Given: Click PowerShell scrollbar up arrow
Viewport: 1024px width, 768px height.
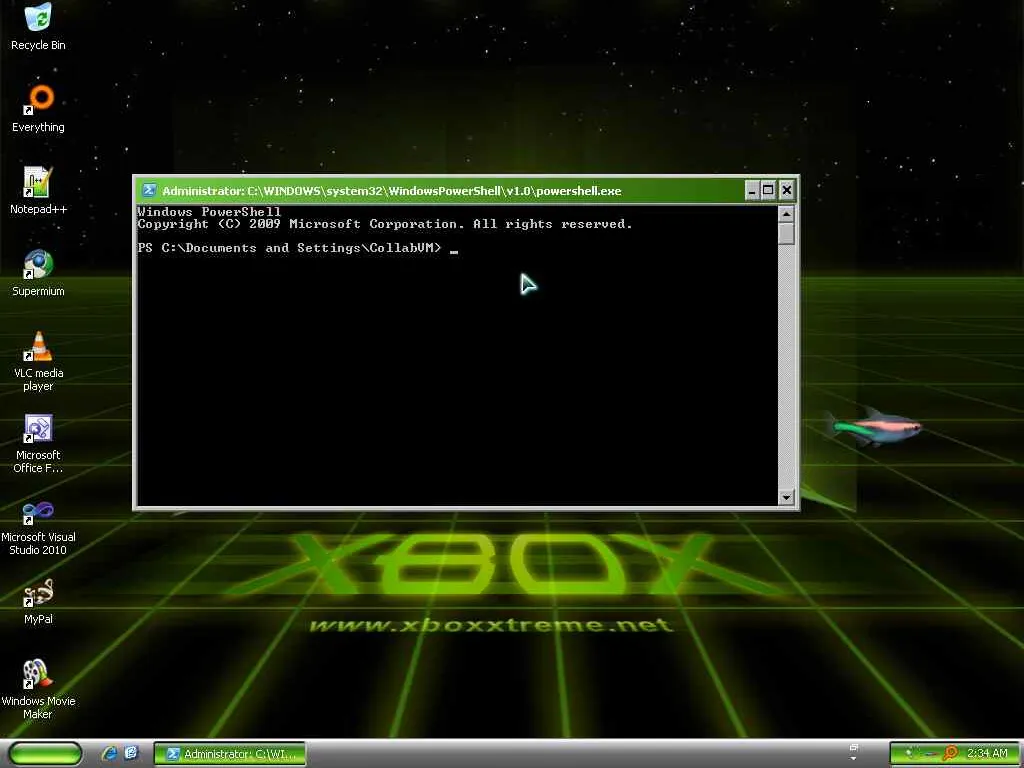Looking at the screenshot, I should [786, 214].
